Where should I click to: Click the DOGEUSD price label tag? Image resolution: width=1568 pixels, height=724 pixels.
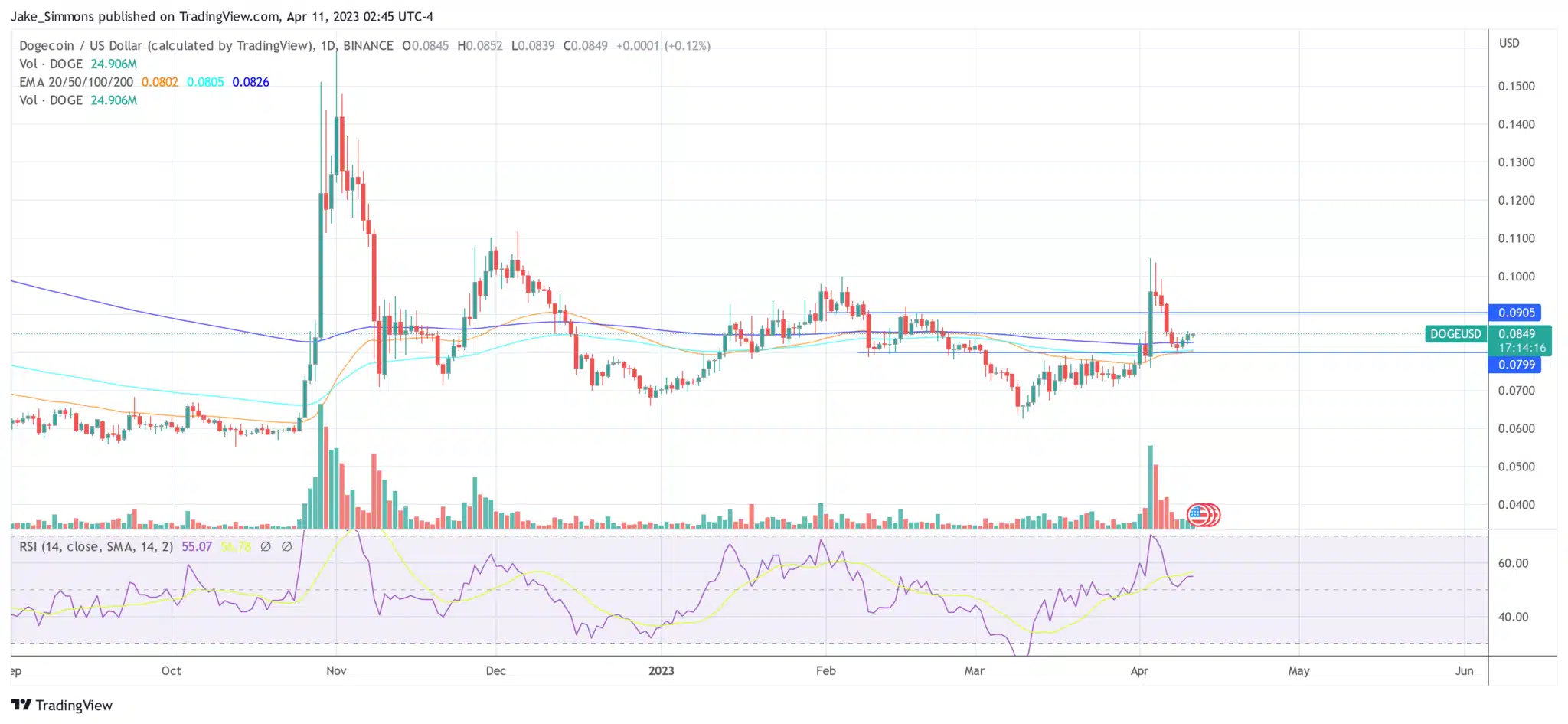pyautogui.click(x=1455, y=334)
